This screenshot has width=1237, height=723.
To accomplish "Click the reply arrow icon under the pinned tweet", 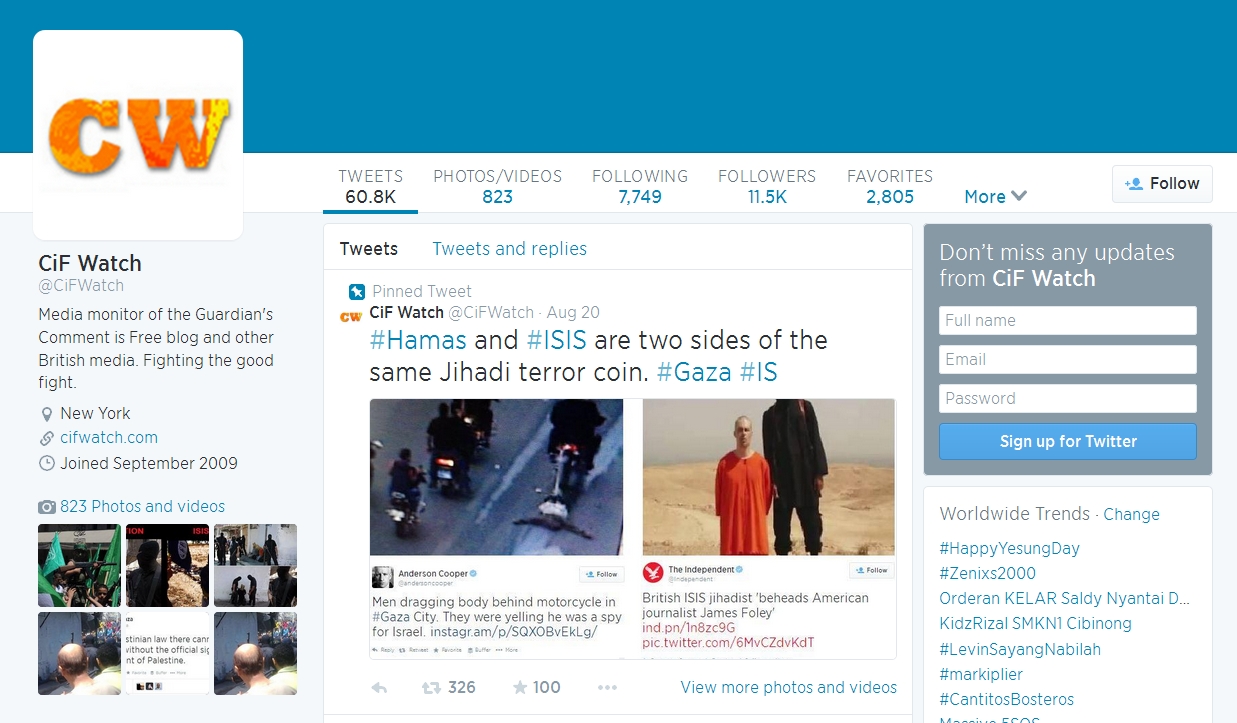I will (379, 688).
